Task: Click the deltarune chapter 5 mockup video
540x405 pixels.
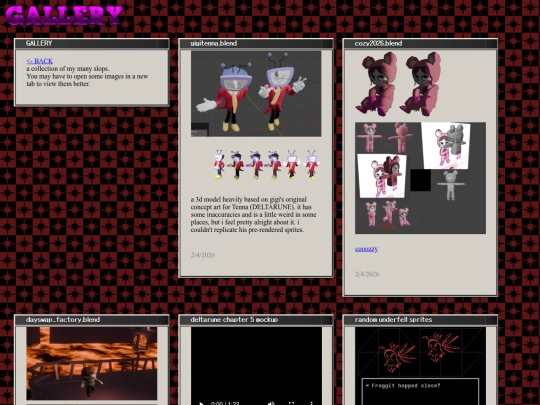Action: point(256,366)
